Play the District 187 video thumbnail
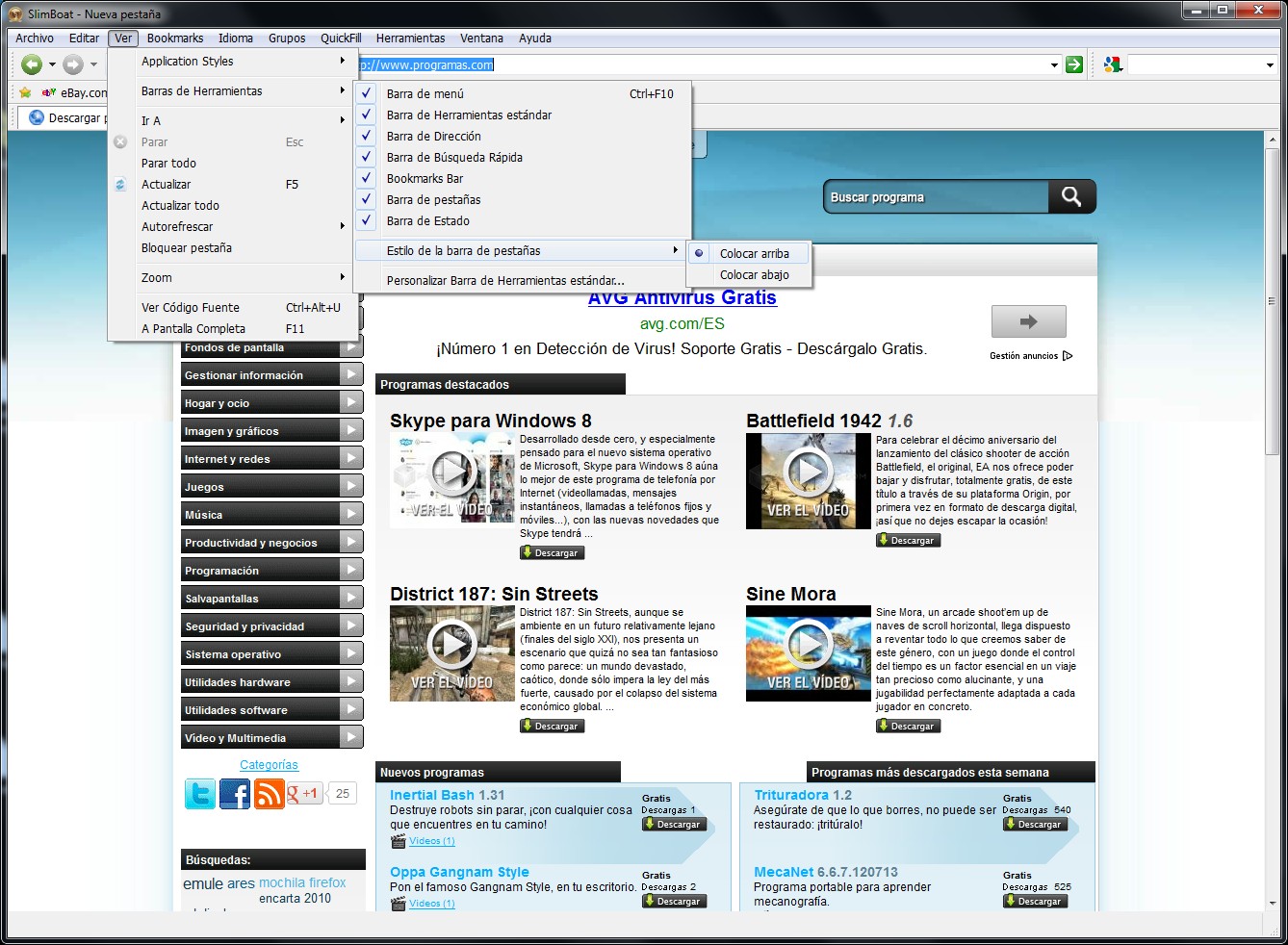 pos(452,645)
